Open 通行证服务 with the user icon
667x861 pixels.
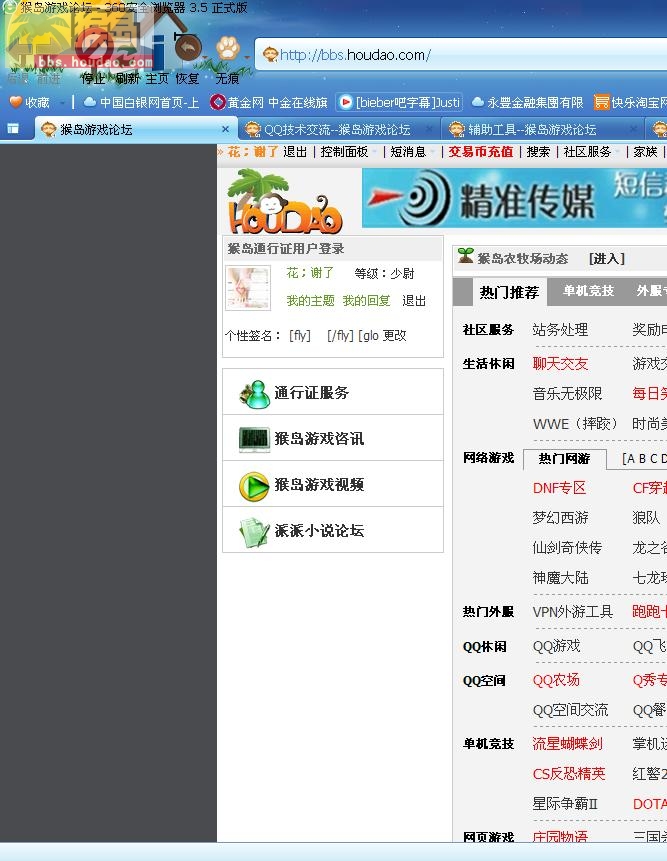click(x=333, y=392)
